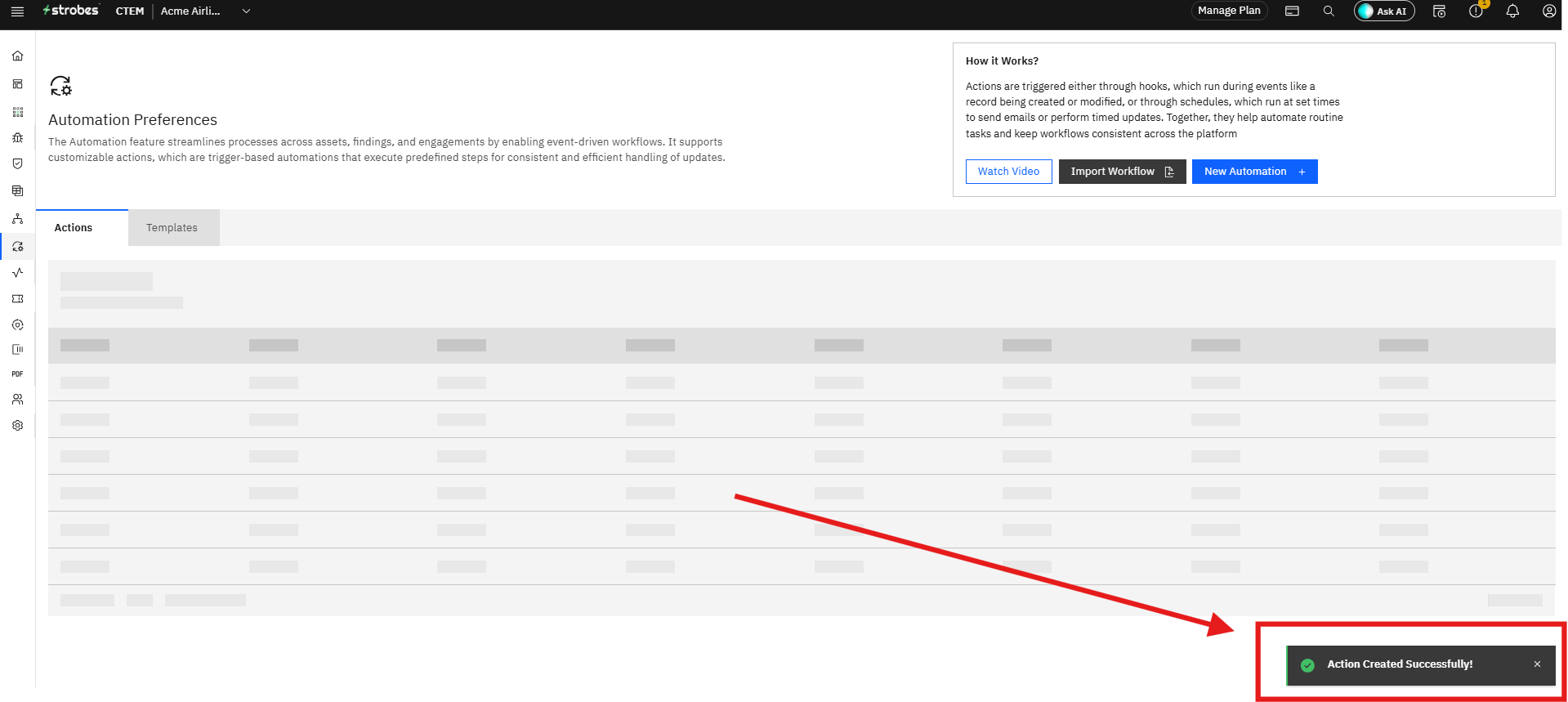Open the dotted grid icon in sidebar
Viewport: 1568px width, 702px height.
(17, 112)
